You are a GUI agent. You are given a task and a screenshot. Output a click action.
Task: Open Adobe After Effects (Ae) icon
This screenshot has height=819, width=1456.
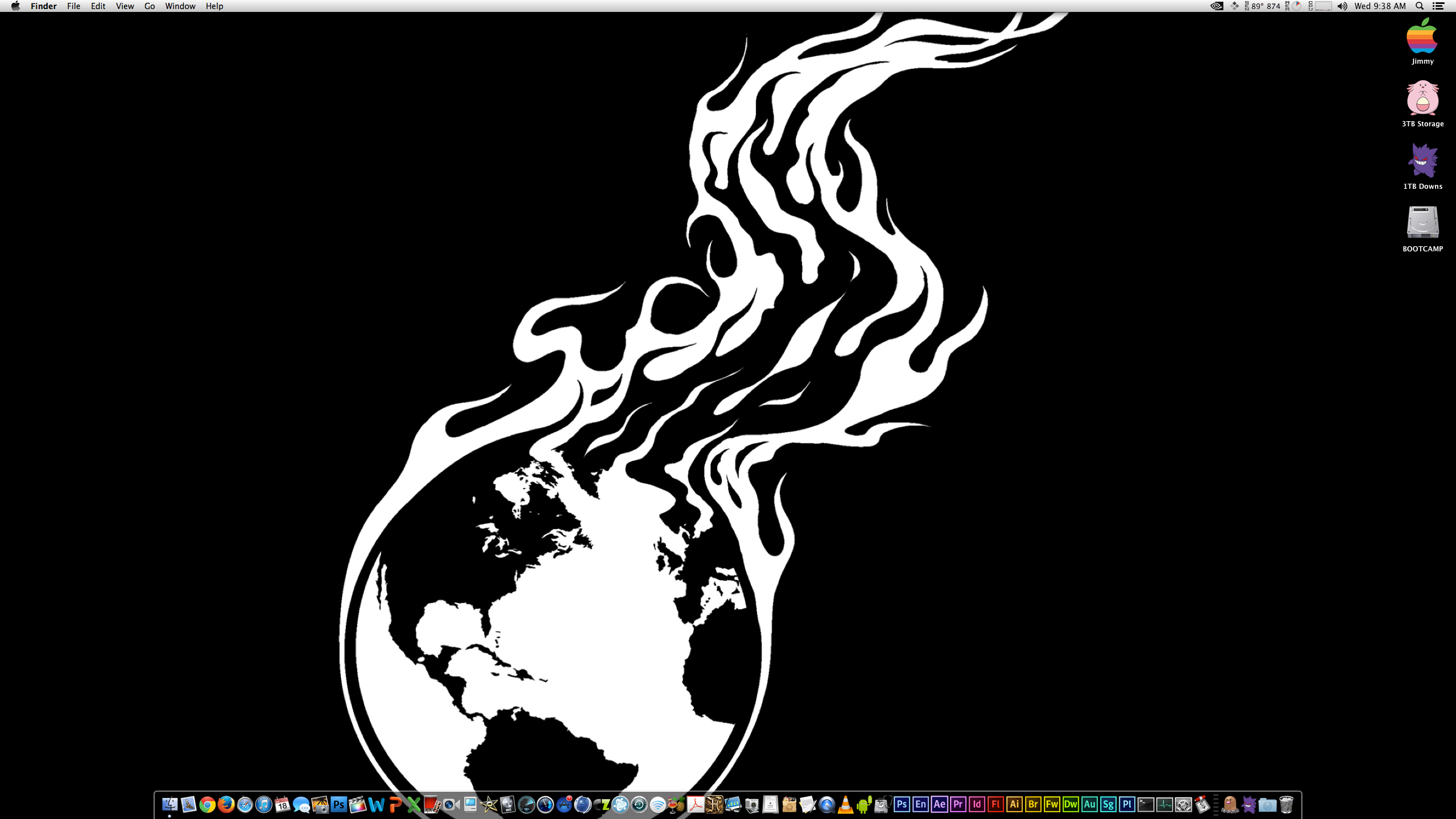[x=939, y=804]
